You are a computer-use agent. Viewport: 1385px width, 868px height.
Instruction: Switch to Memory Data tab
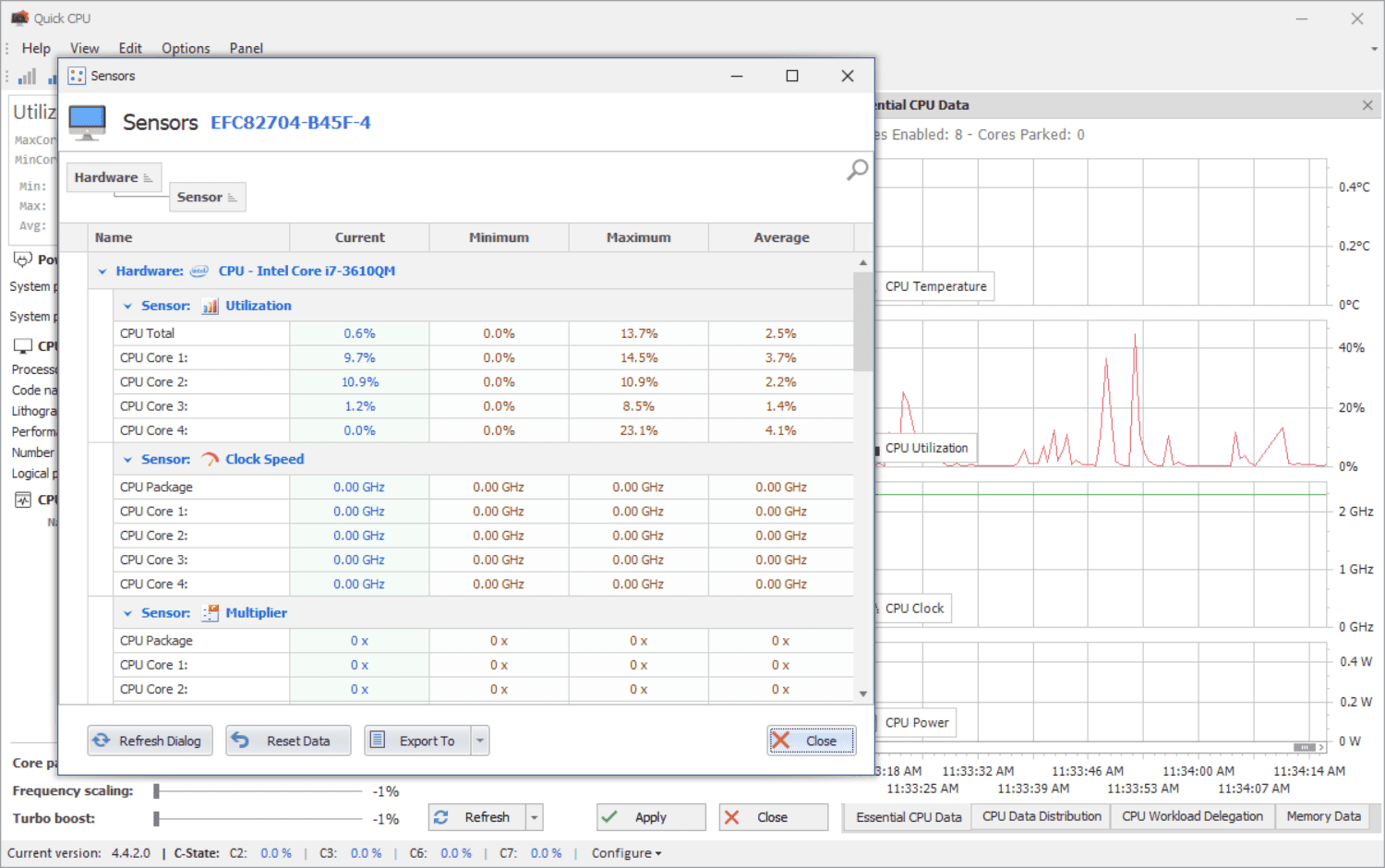coord(1323,816)
